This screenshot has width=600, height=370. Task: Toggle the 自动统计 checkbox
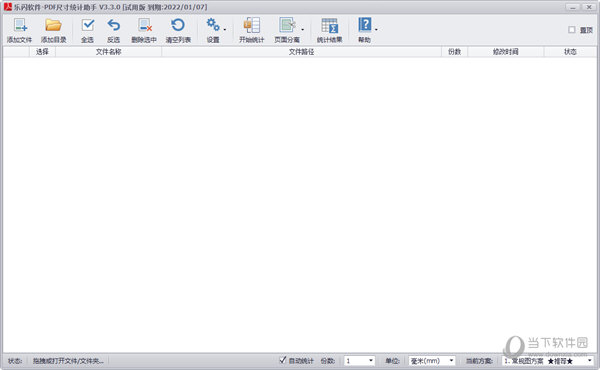pos(282,360)
